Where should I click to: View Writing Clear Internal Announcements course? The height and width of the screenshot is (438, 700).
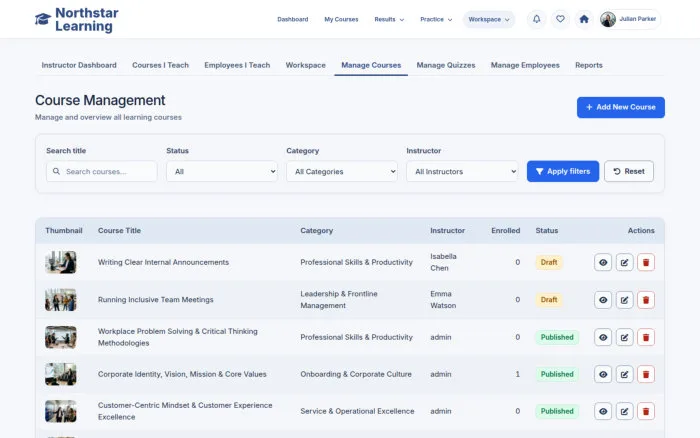(603, 263)
